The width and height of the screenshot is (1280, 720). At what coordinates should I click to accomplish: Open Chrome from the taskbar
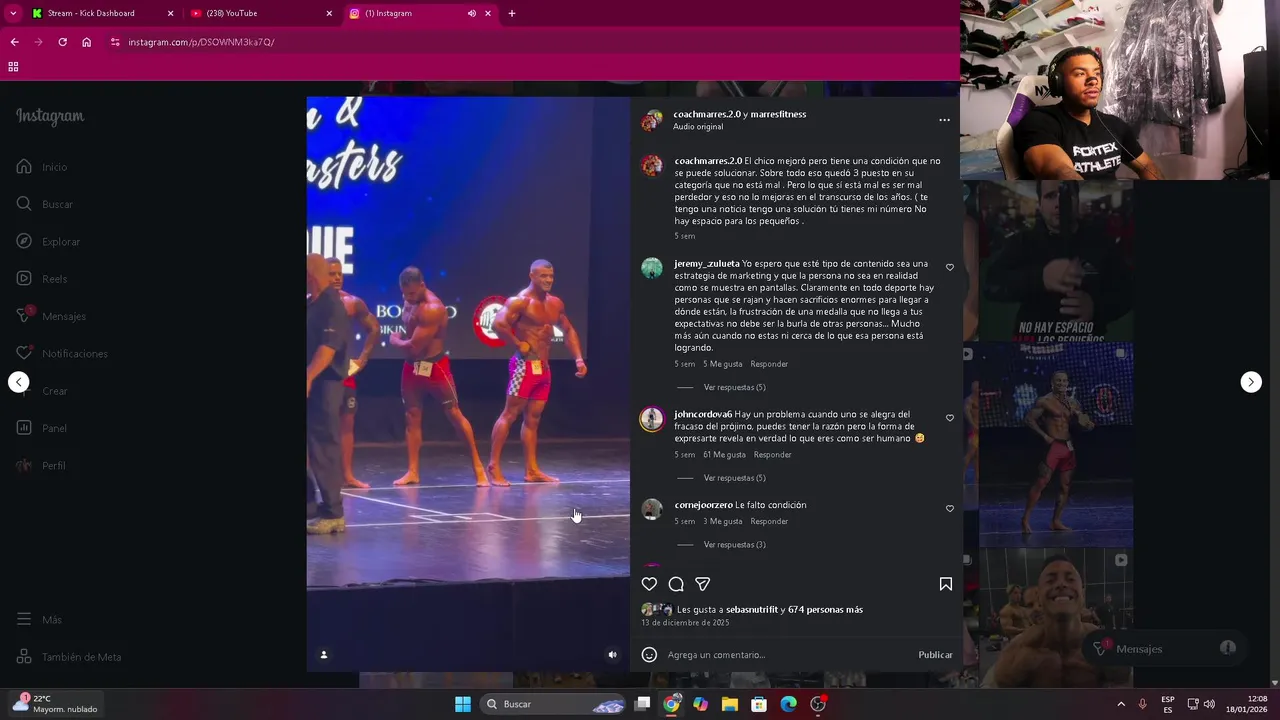pos(672,704)
